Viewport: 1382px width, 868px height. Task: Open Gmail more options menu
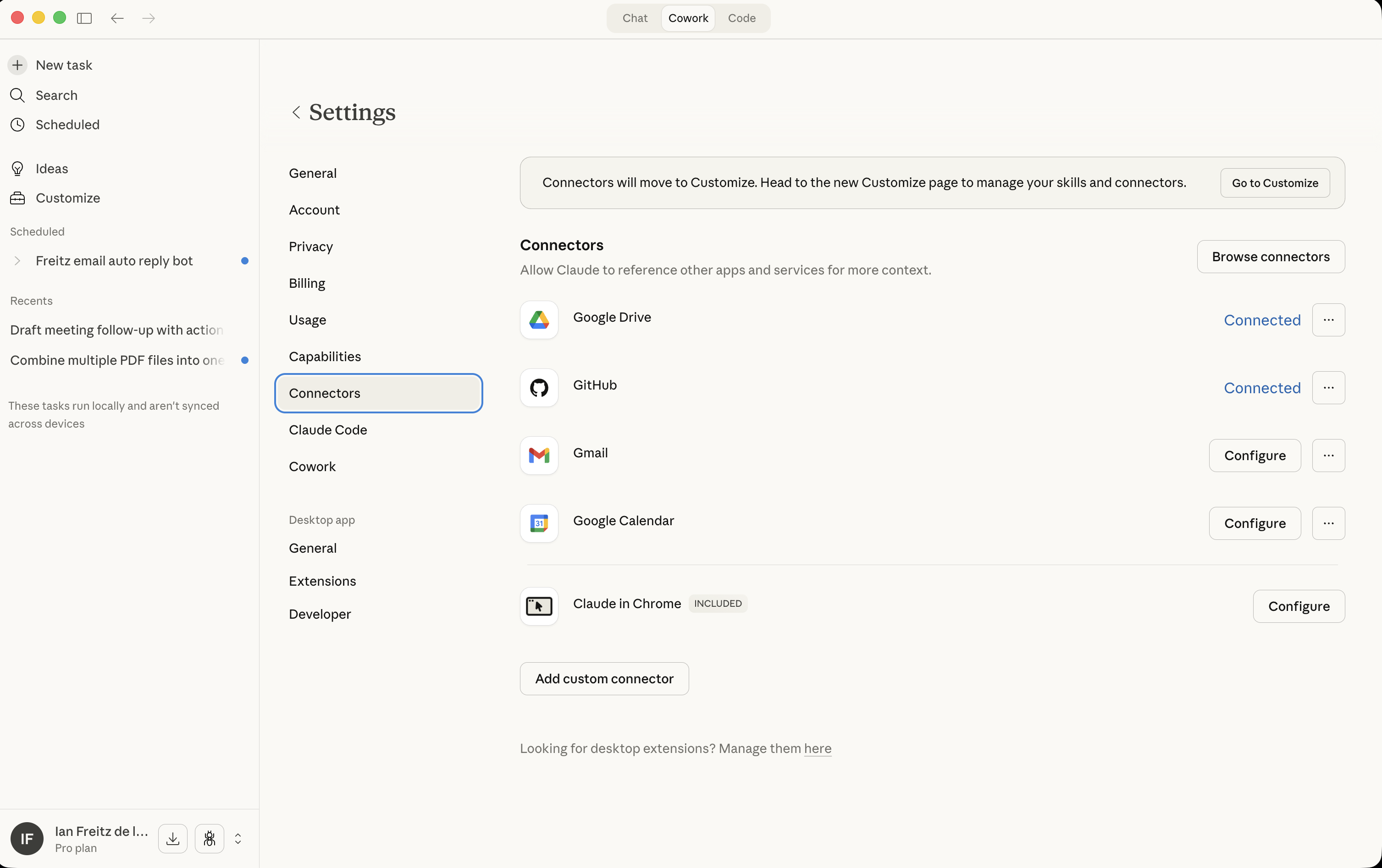coord(1328,456)
